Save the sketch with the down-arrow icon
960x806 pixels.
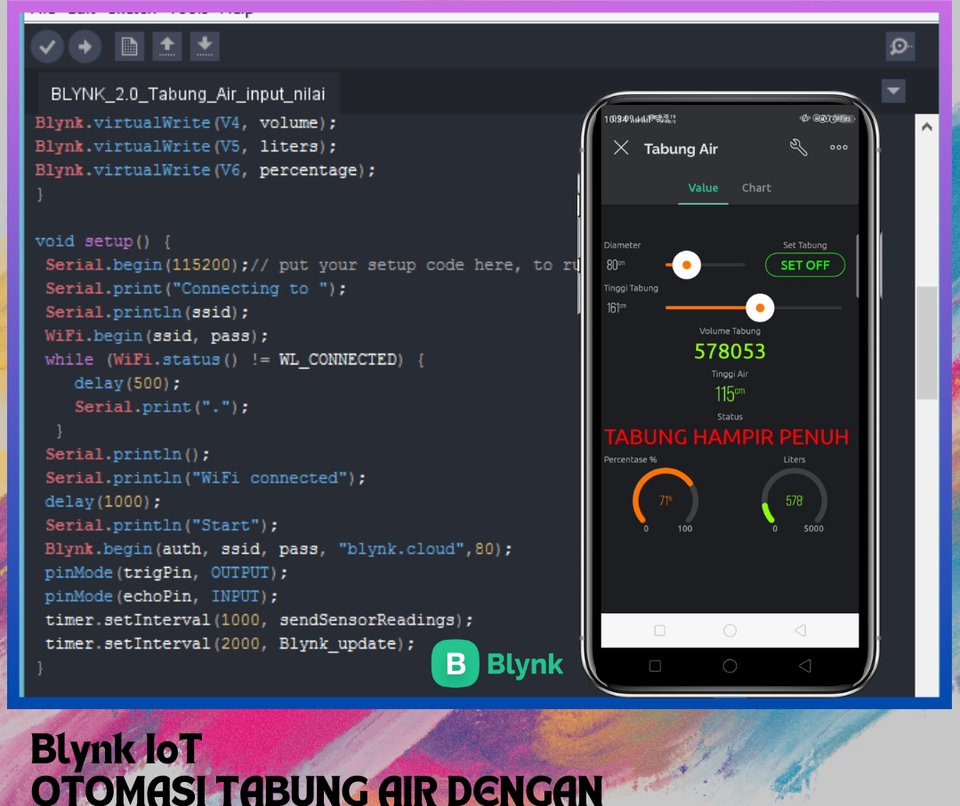click(x=205, y=47)
